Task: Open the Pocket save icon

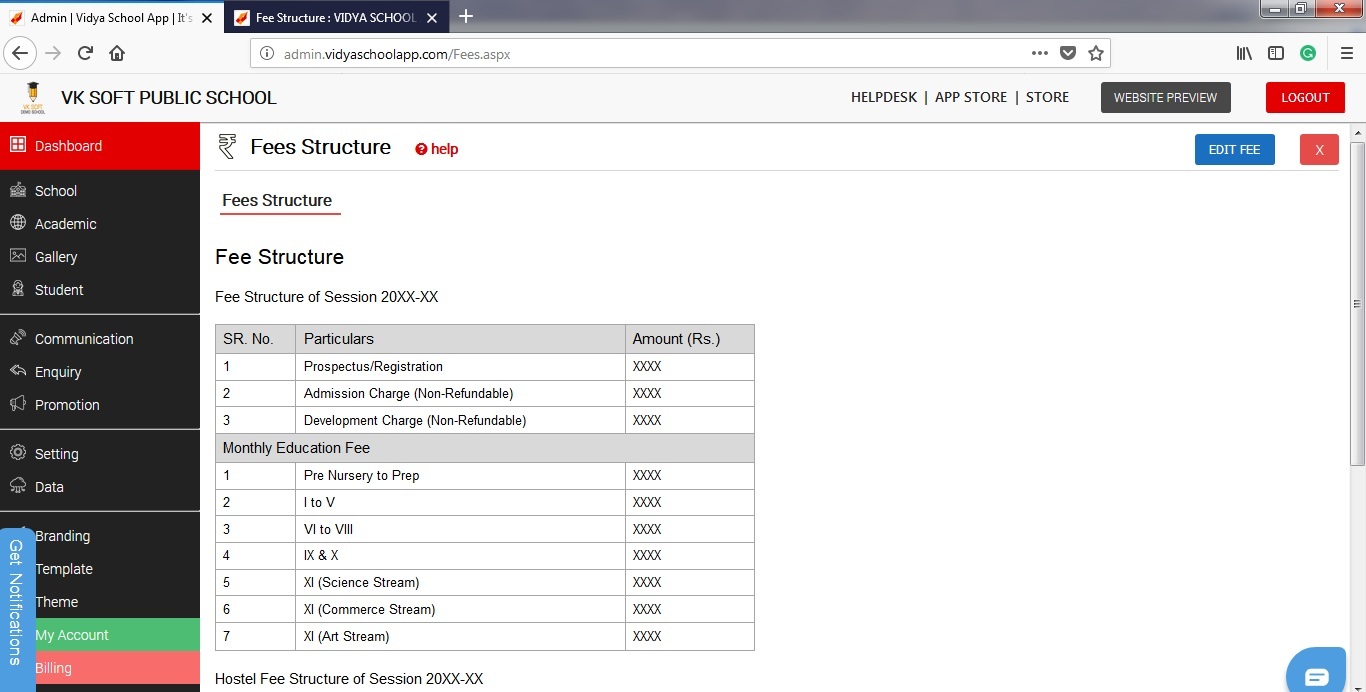Action: (x=1068, y=53)
